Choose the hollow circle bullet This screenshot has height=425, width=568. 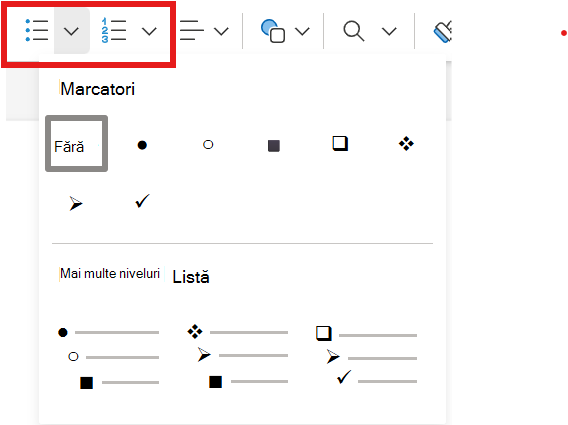tap(208, 145)
